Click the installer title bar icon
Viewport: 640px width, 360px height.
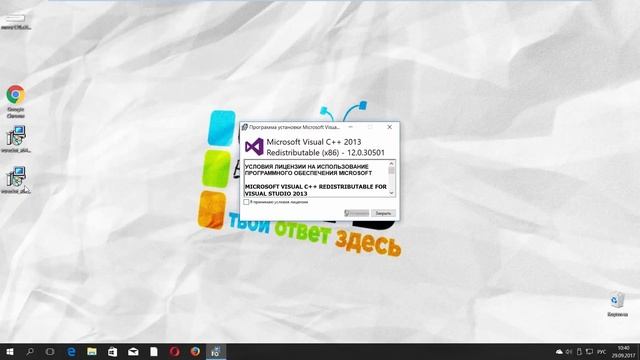point(244,127)
